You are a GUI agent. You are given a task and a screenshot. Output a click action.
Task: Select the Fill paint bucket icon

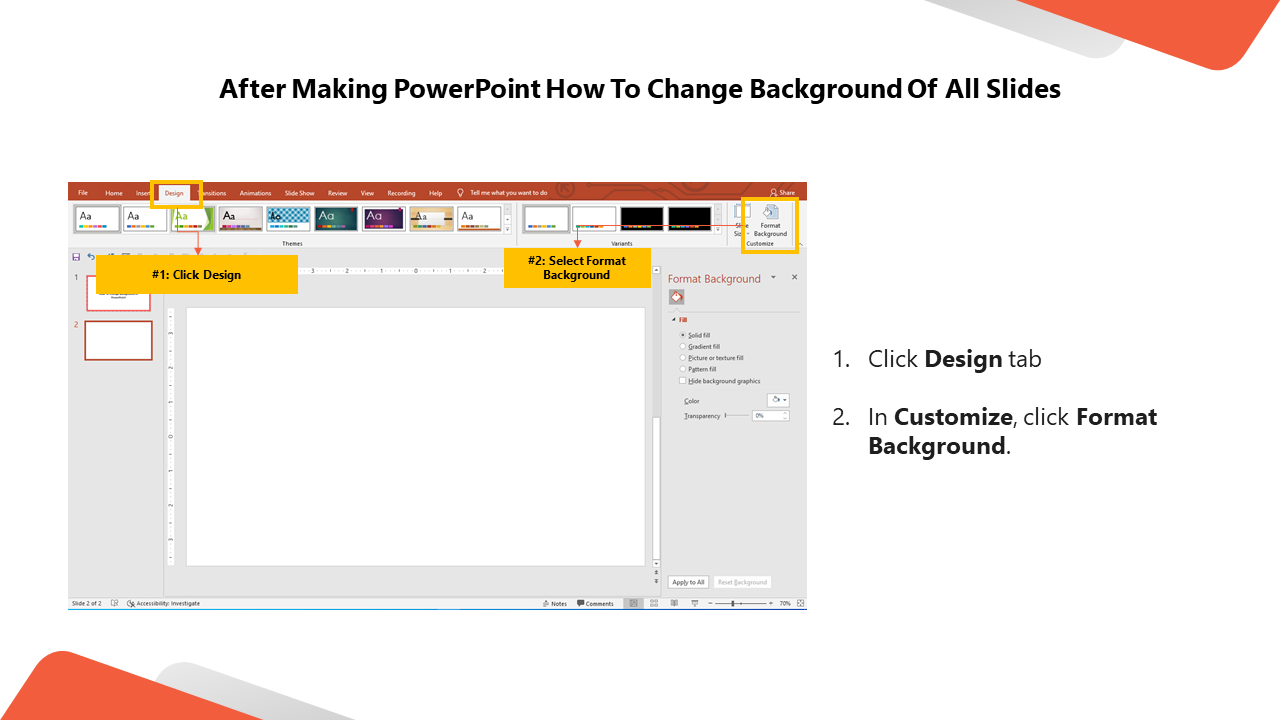(x=677, y=297)
